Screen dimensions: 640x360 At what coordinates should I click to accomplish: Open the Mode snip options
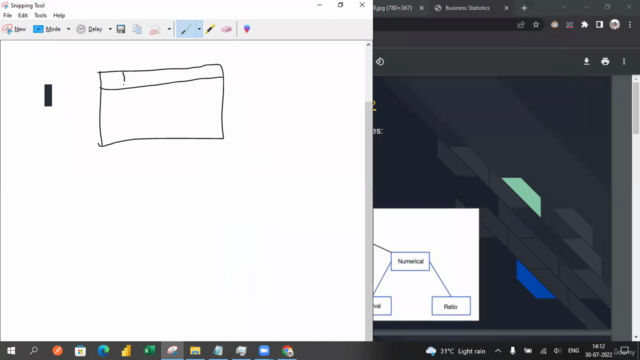[x=47, y=29]
